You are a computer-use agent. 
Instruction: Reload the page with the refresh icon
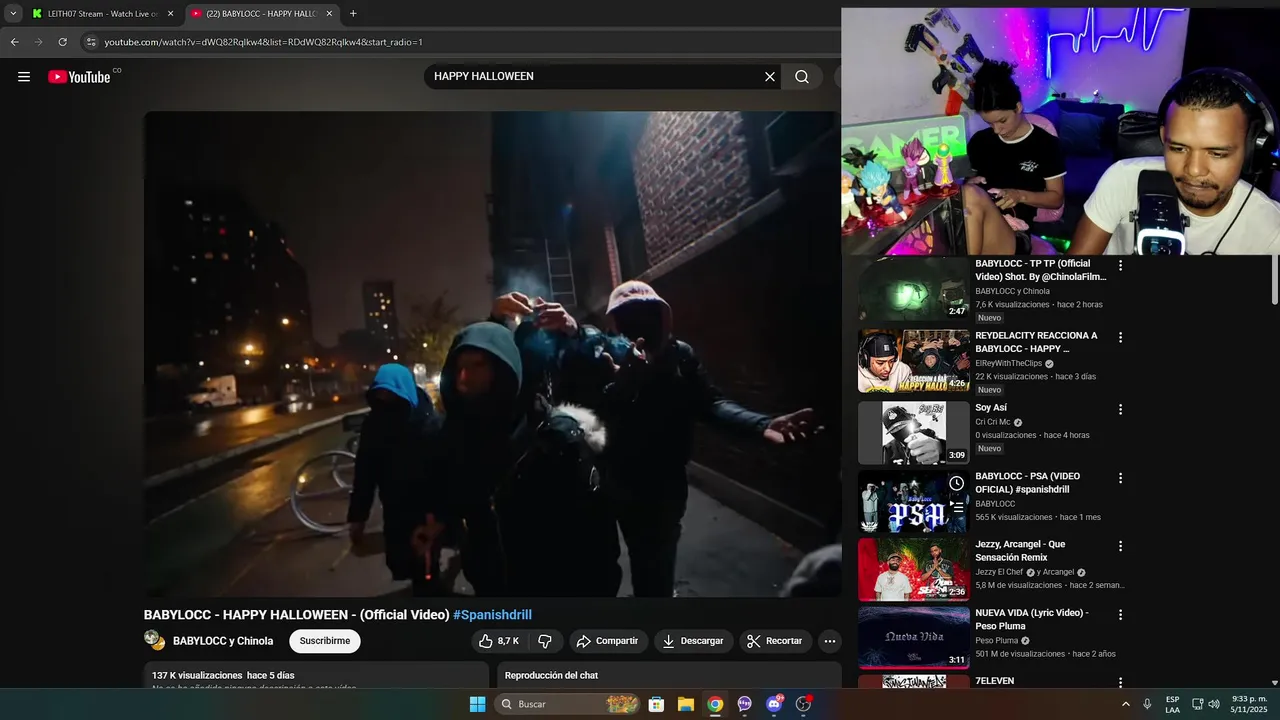pos(62,42)
